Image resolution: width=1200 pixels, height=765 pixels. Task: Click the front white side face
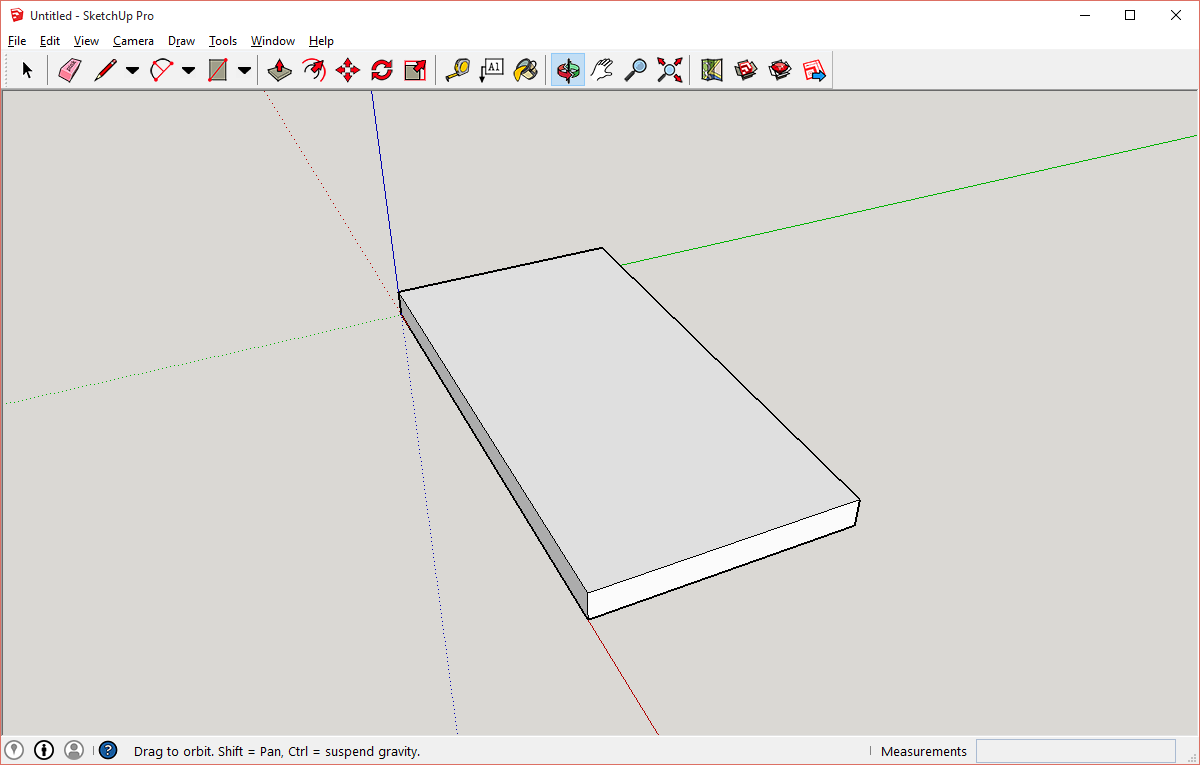click(x=725, y=560)
